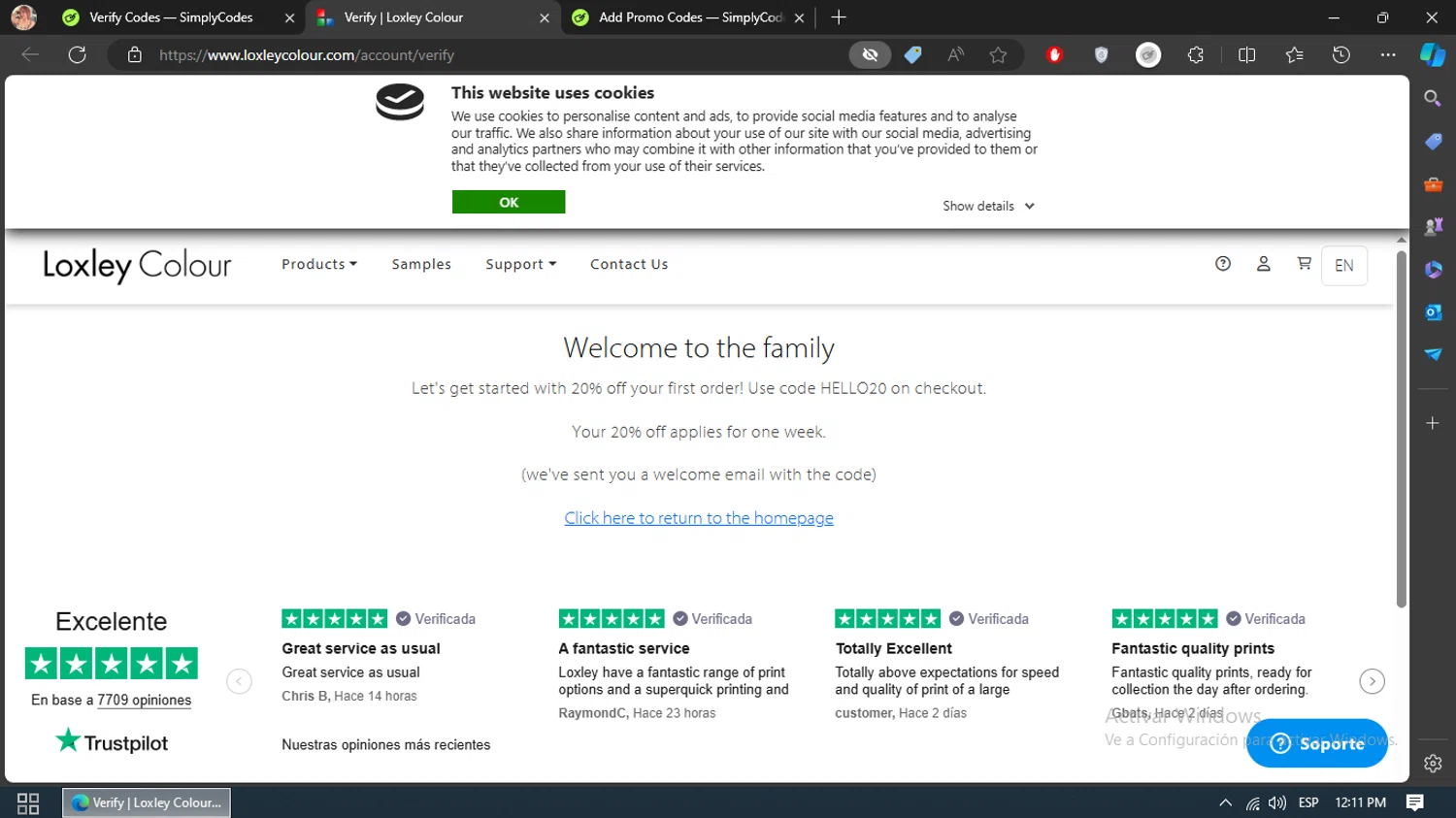Open Settings and more menu

point(1388,55)
